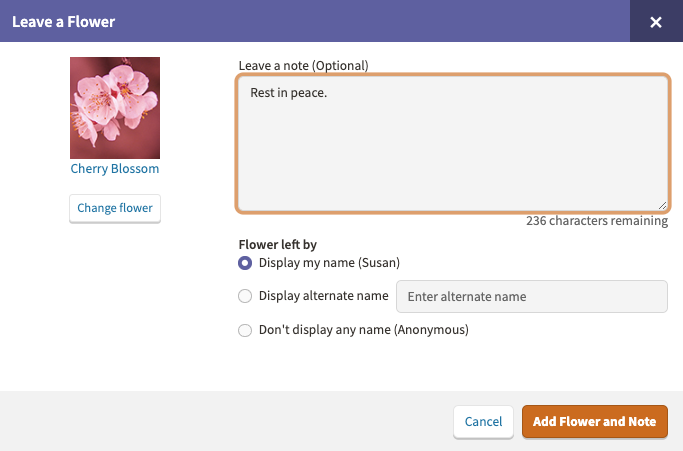683x451 pixels.
Task: Select Display my name (Susan) option
Action: point(245,263)
